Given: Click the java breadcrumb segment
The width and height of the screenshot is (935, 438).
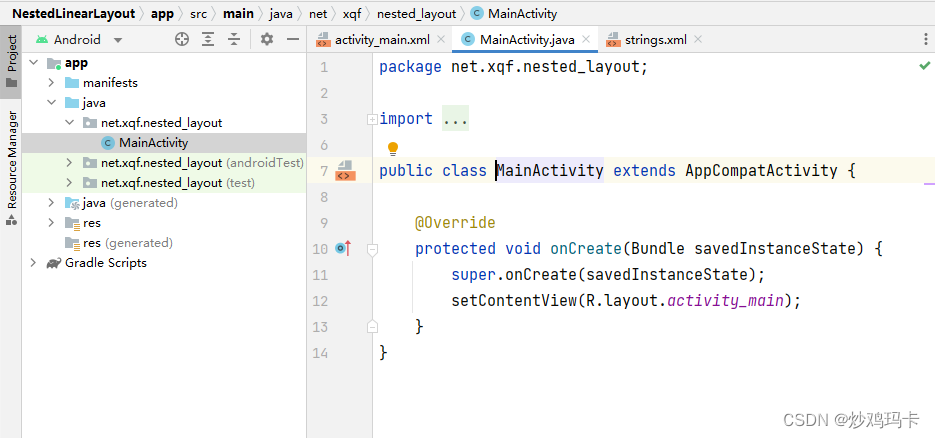Looking at the screenshot, I should [281, 14].
